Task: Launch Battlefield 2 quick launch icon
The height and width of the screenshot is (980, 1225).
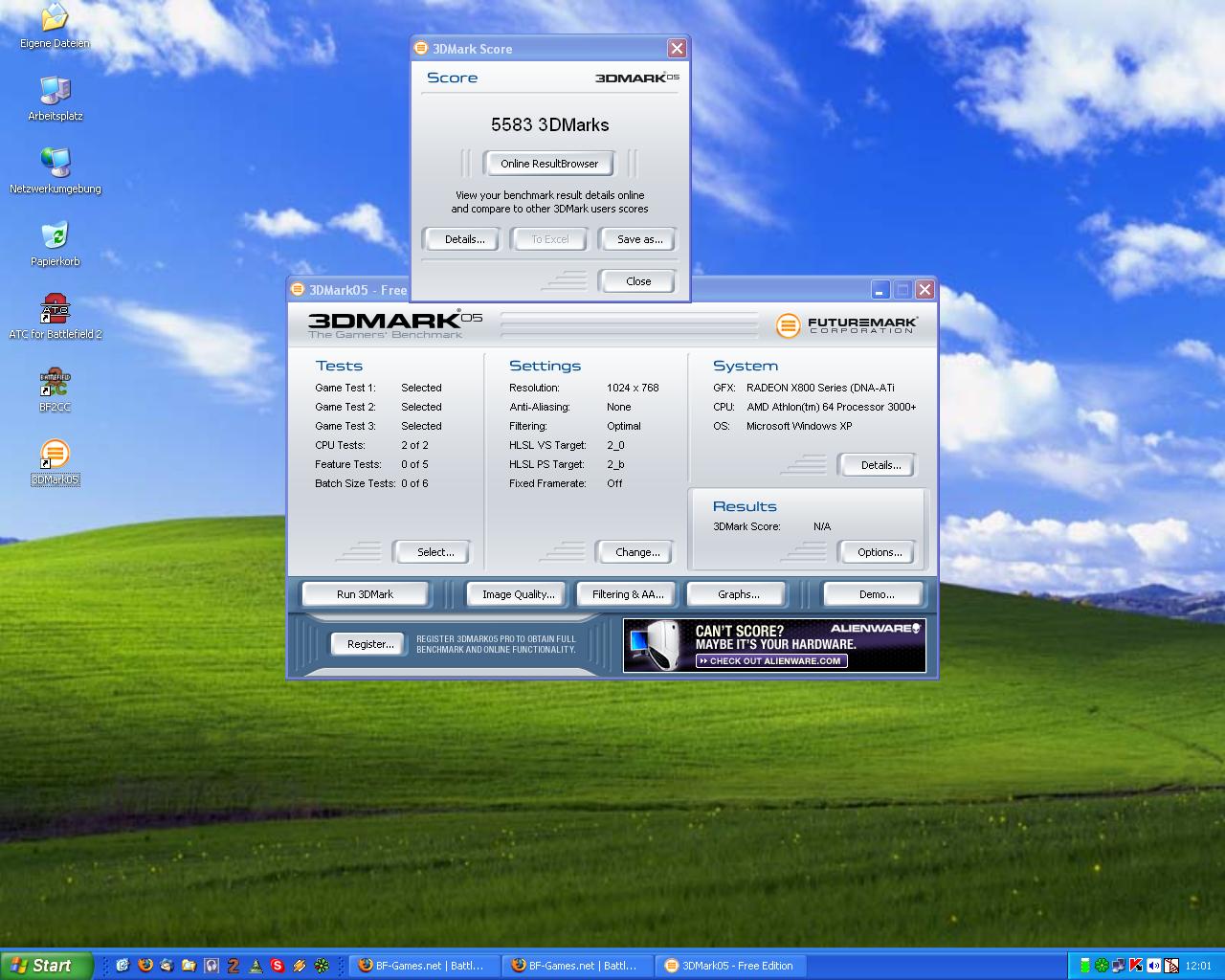Action: pos(234,966)
